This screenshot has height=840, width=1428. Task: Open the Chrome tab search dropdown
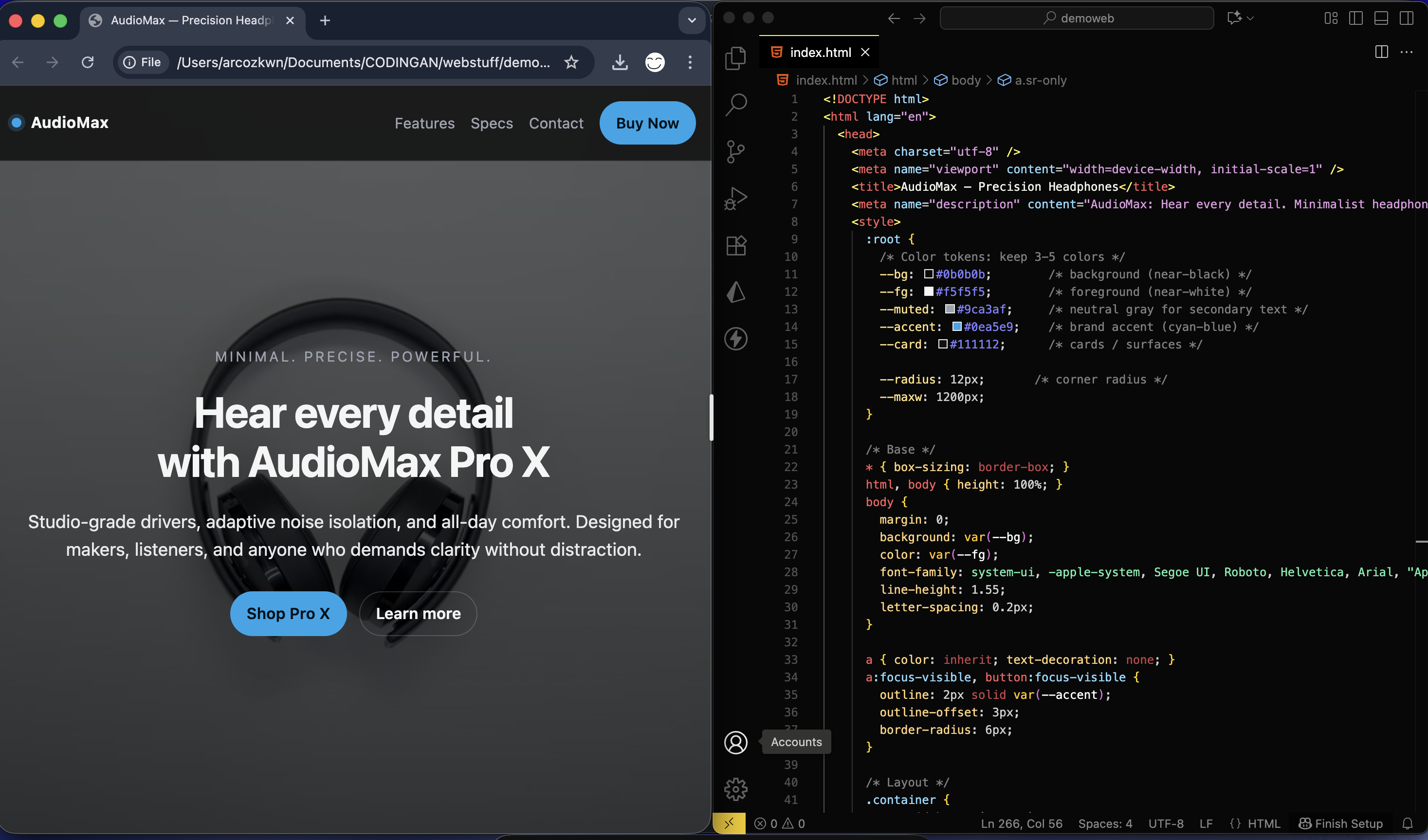691,20
